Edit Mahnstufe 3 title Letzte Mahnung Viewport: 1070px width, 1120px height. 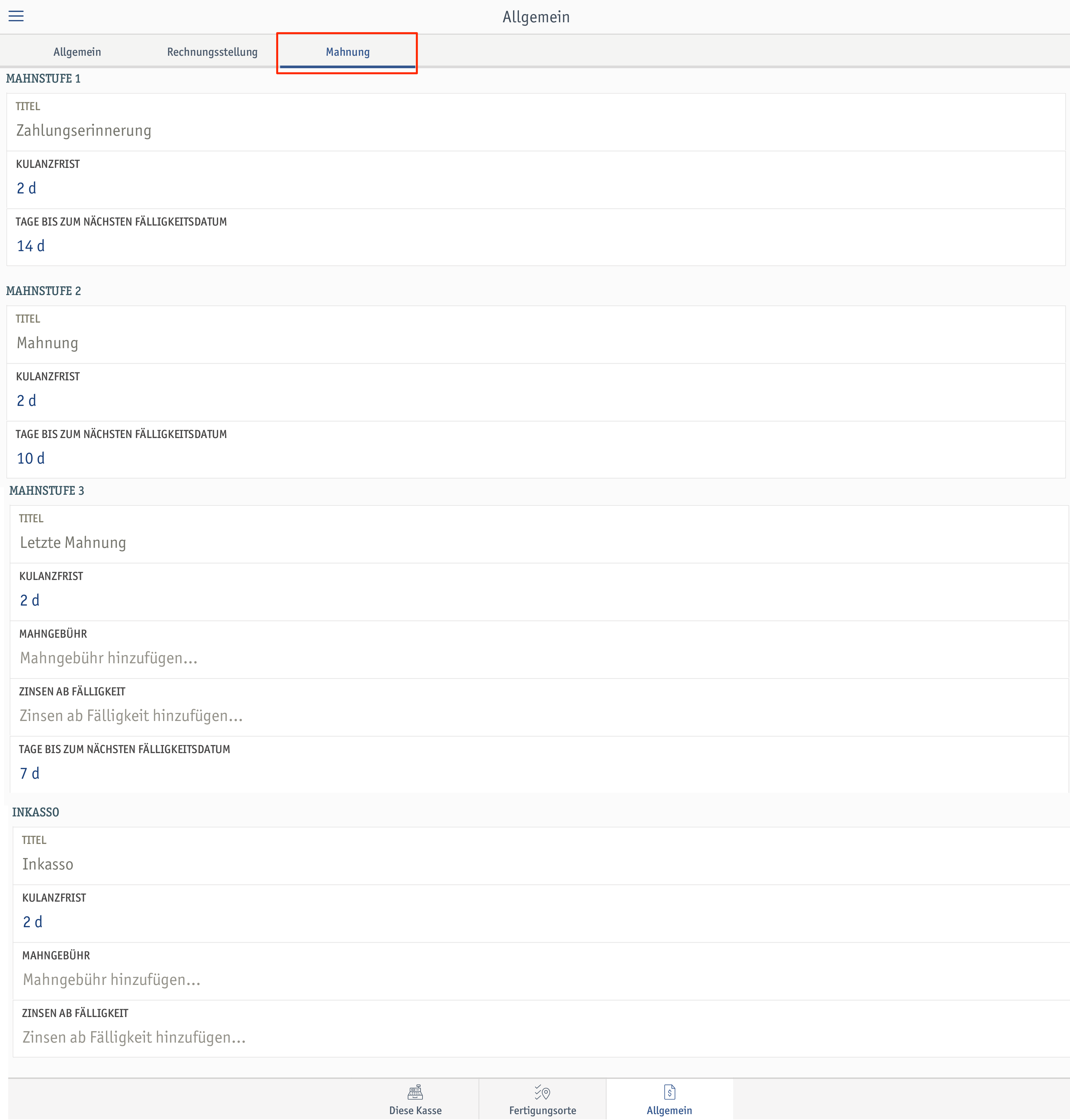pyautogui.click(x=539, y=534)
